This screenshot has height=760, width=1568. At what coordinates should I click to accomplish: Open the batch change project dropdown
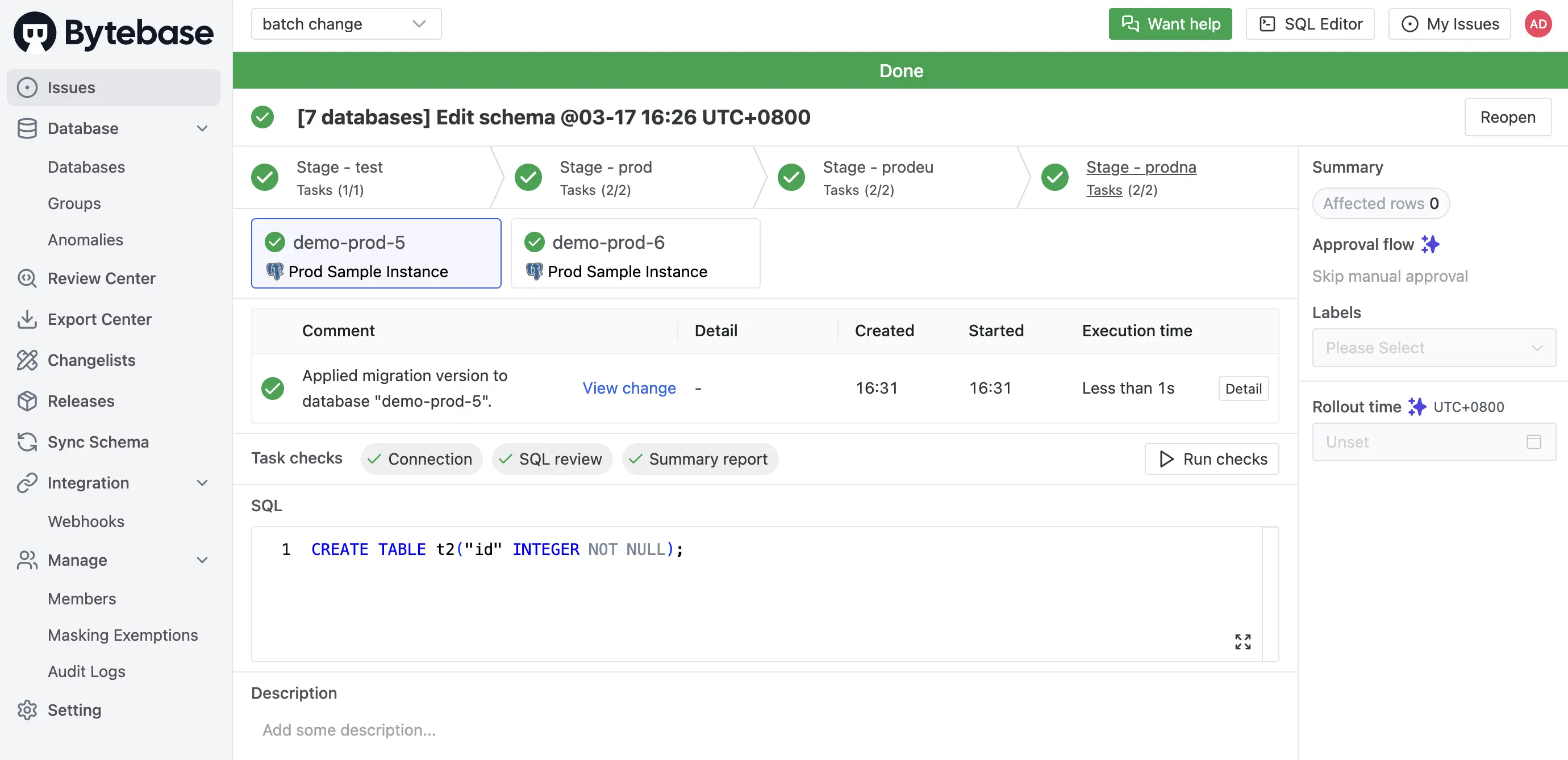click(x=346, y=24)
